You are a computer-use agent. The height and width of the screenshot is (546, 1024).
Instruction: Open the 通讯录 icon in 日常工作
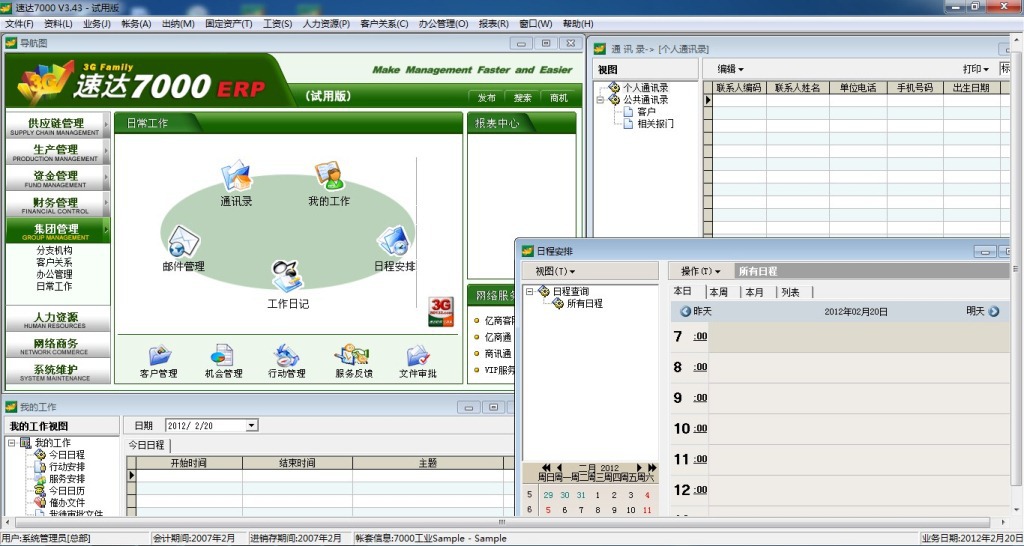(236, 176)
